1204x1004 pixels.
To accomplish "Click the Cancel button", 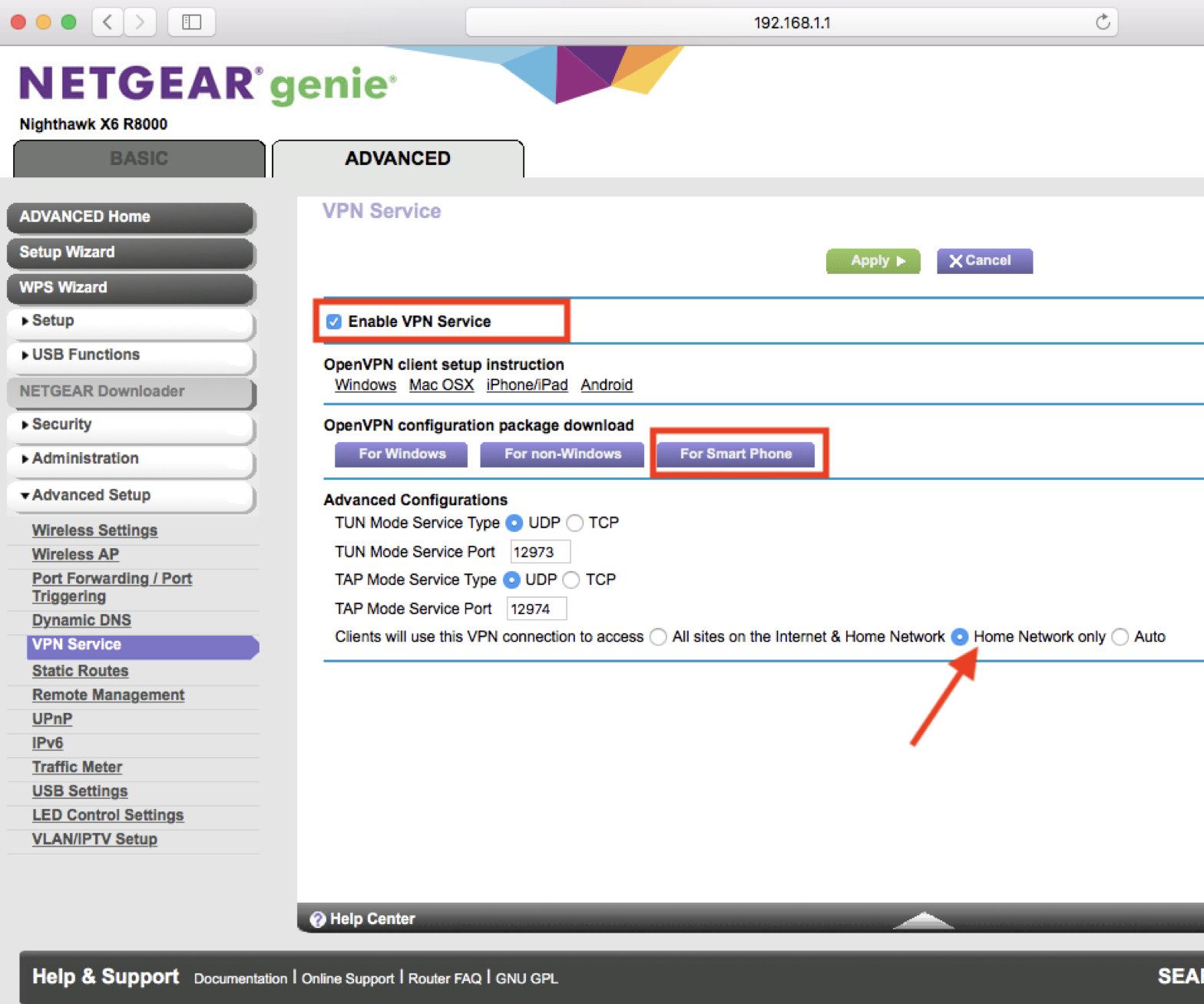I will 984,261.
